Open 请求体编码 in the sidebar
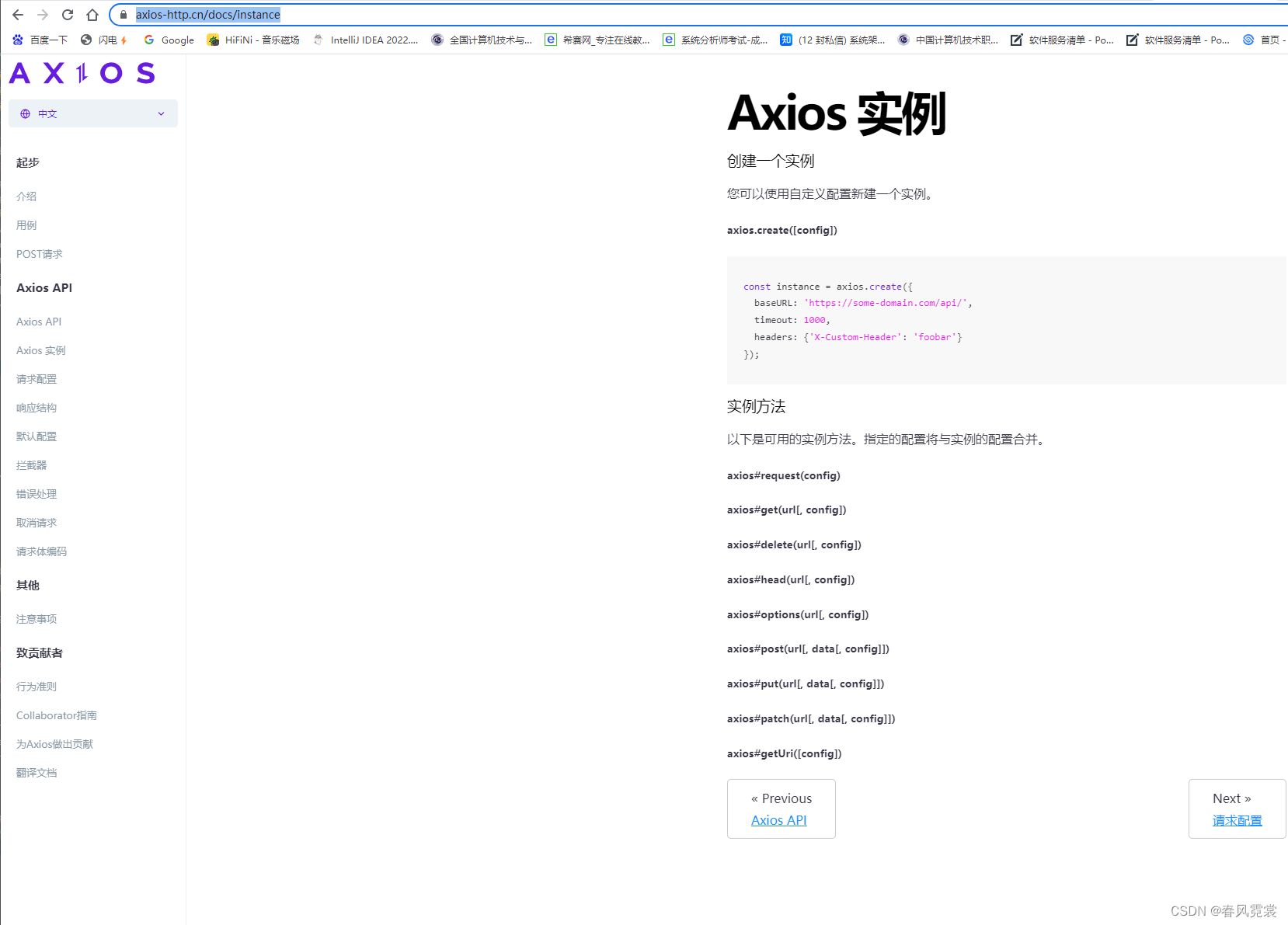 pyautogui.click(x=42, y=551)
